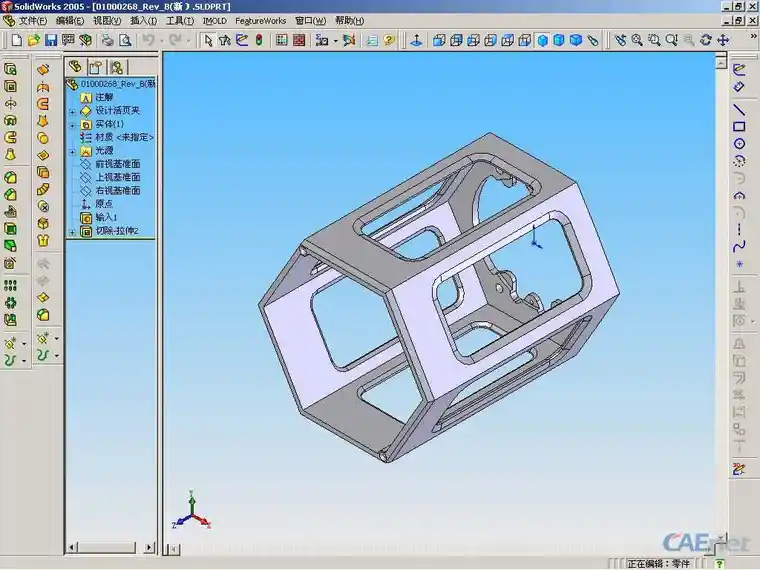Click the Previous View icon
Viewport: 760px width, 570px height.
pyautogui.click(x=620, y=40)
